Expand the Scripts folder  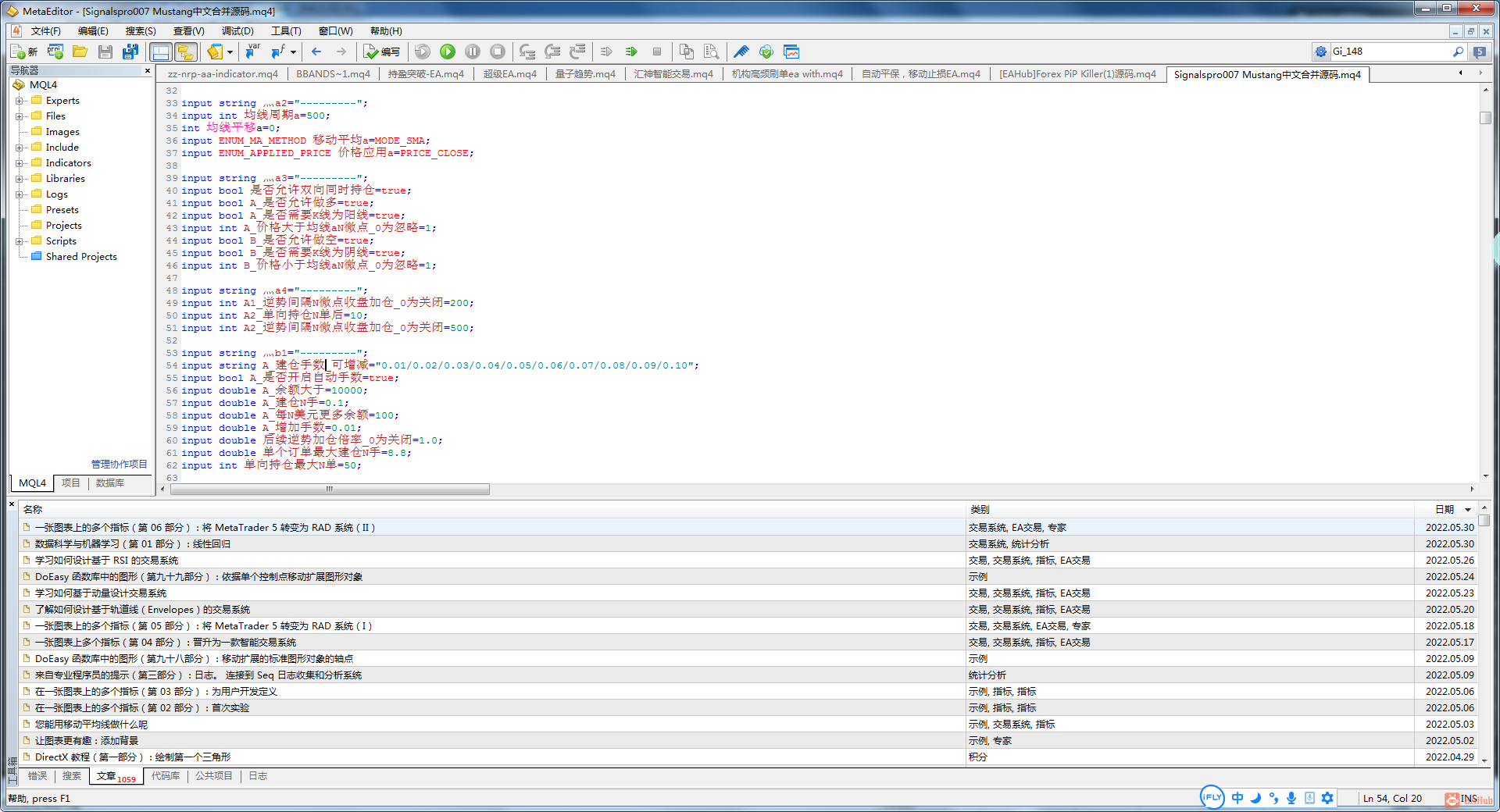pyautogui.click(x=20, y=241)
